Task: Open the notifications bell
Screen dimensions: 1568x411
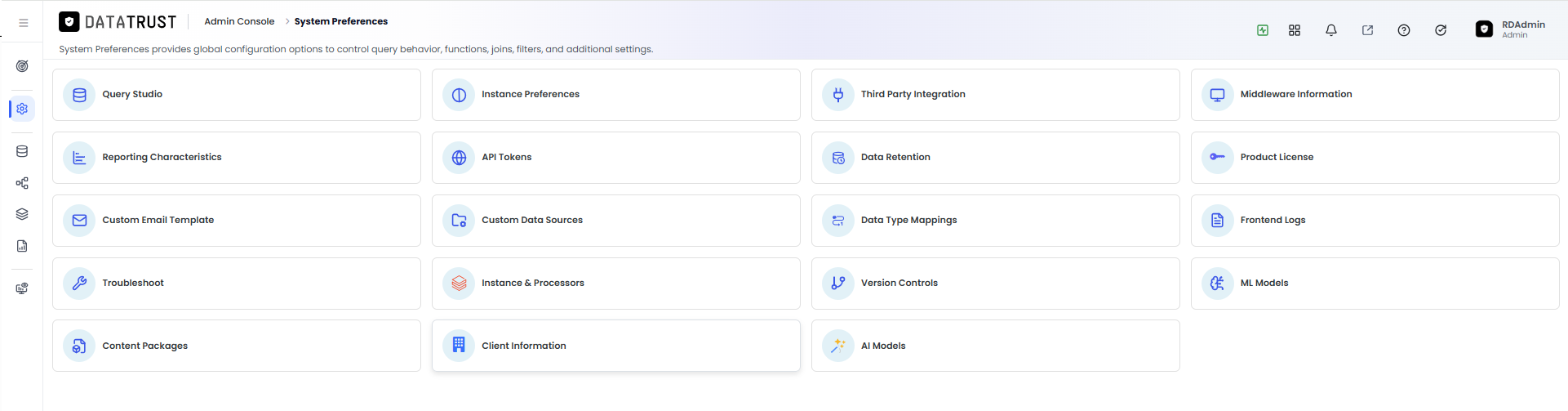Action: pos(1331,30)
